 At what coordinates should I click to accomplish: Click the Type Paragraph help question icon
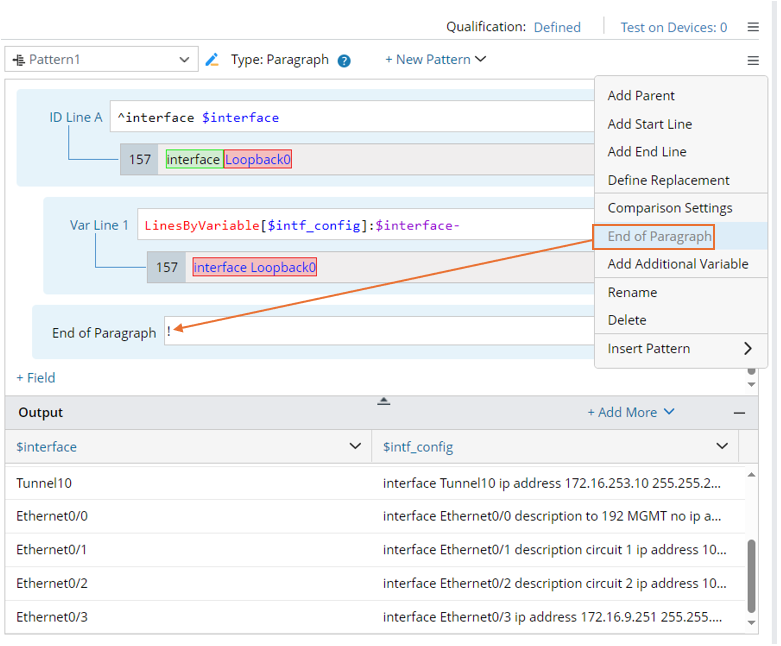[344, 60]
